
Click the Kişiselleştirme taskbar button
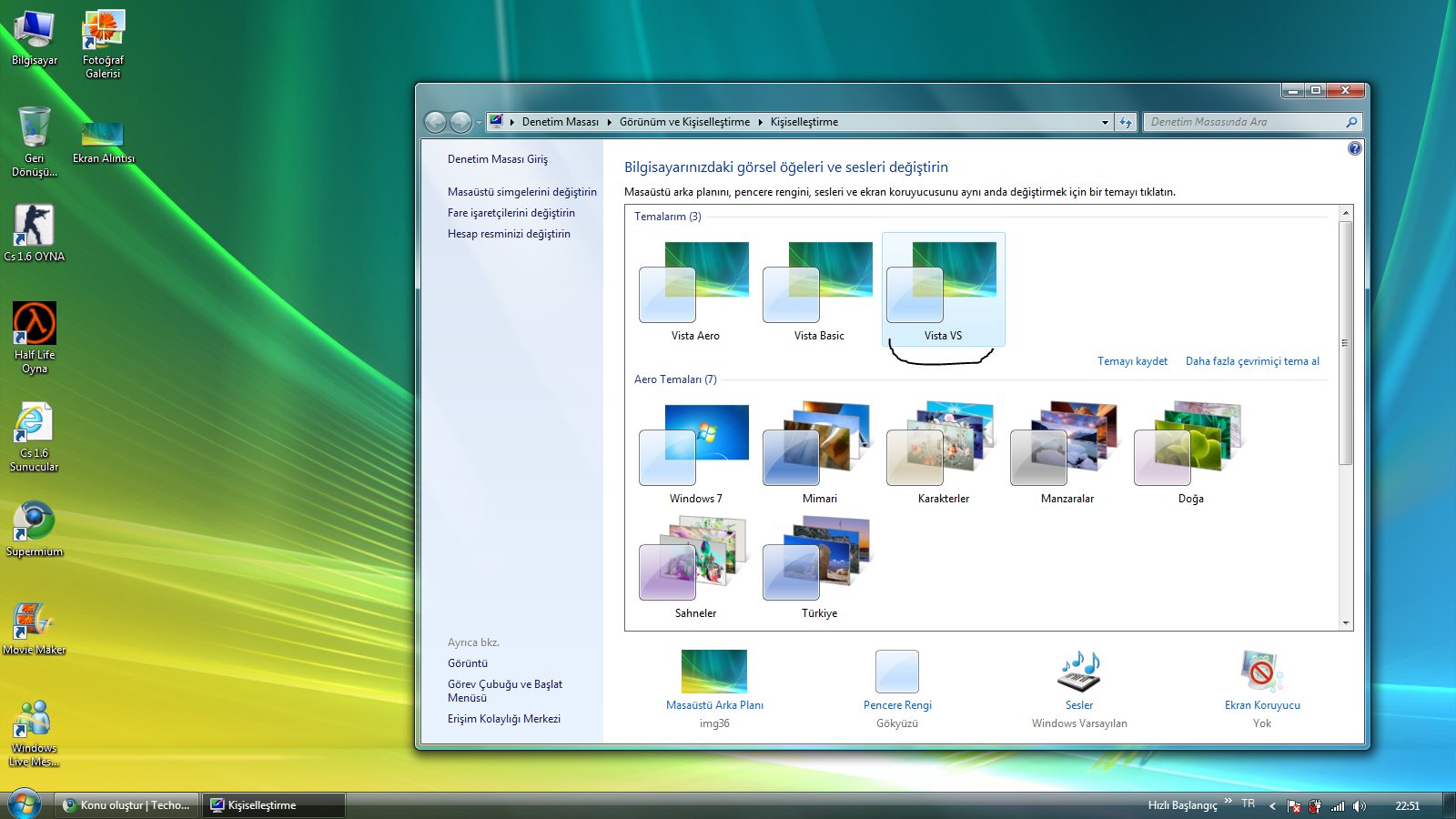coord(274,805)
